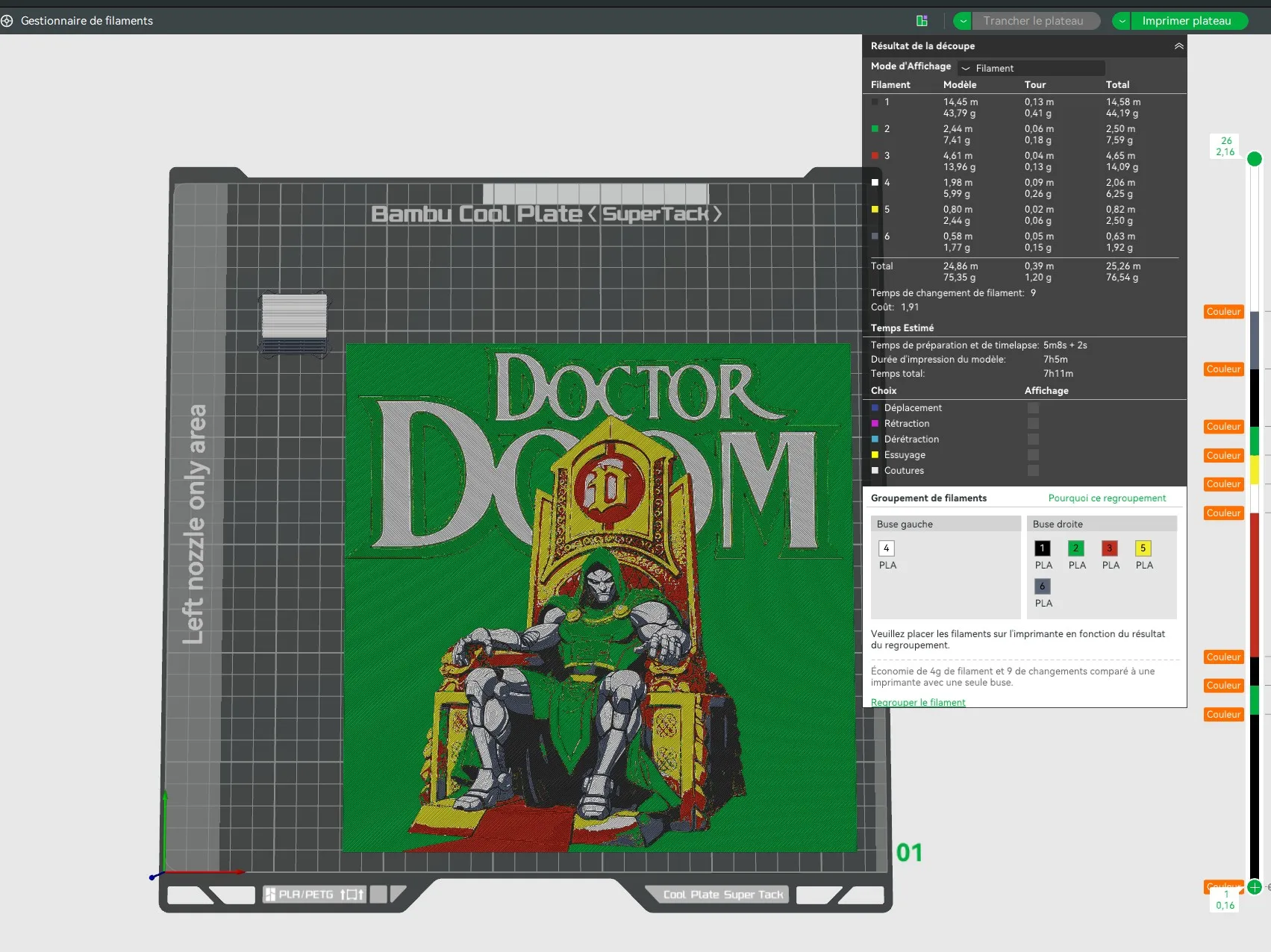Click the layer value label reading 26 / 2,16
This screenshot has width=1271, height=952.
coord(1226,146)
